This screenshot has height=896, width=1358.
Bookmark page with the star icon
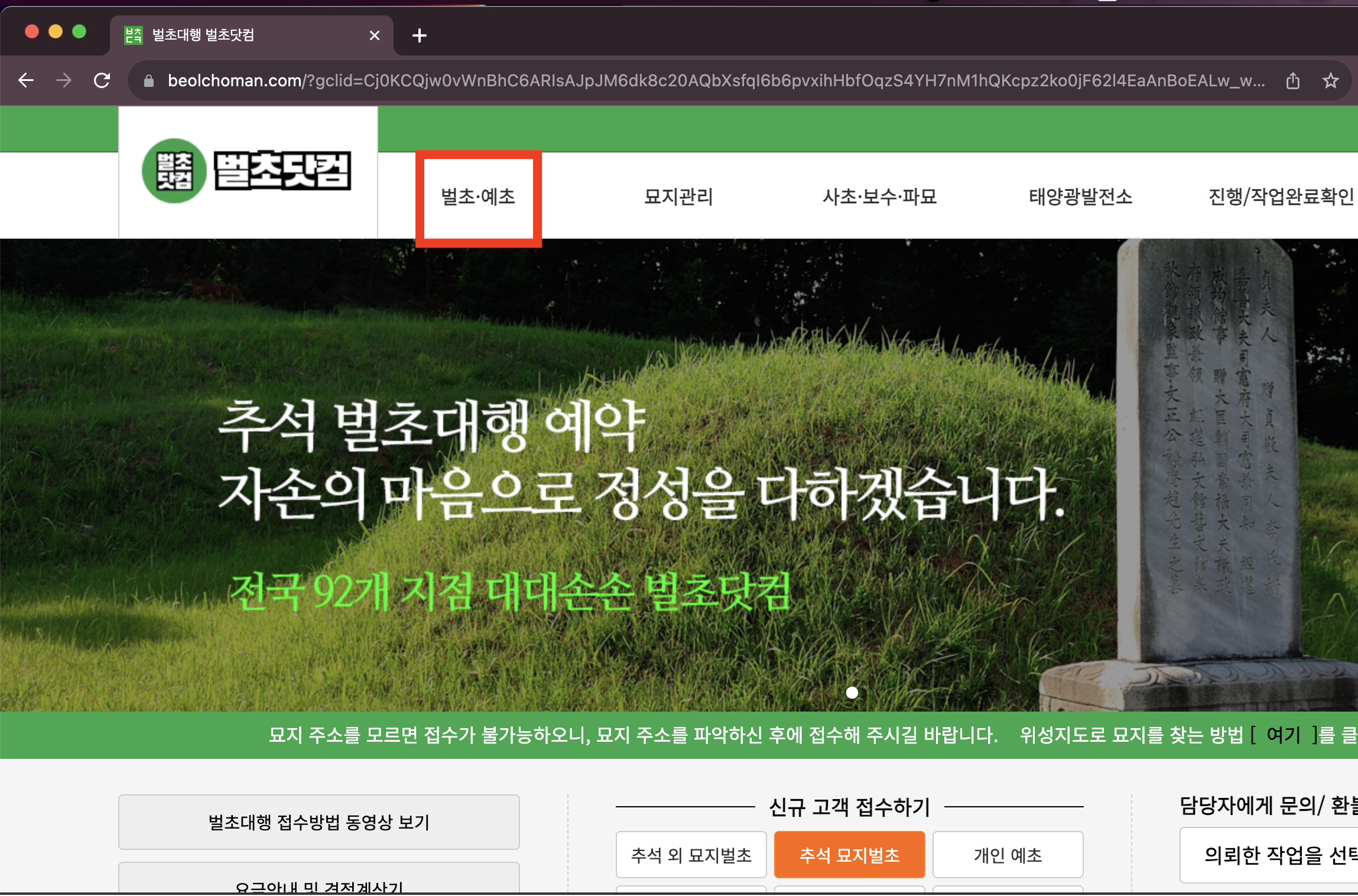[1330, 80]
